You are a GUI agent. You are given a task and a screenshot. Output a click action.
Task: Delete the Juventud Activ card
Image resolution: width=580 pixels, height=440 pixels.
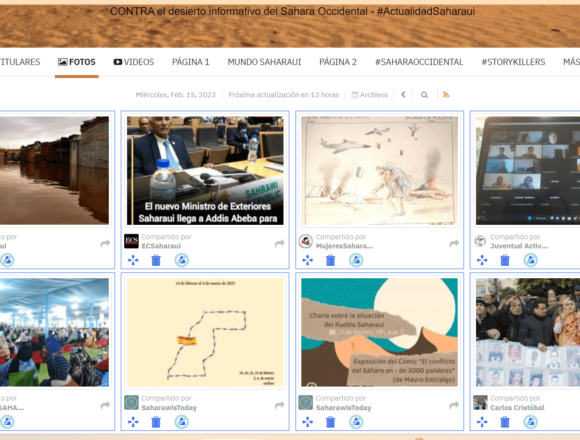tap(505, 260)
